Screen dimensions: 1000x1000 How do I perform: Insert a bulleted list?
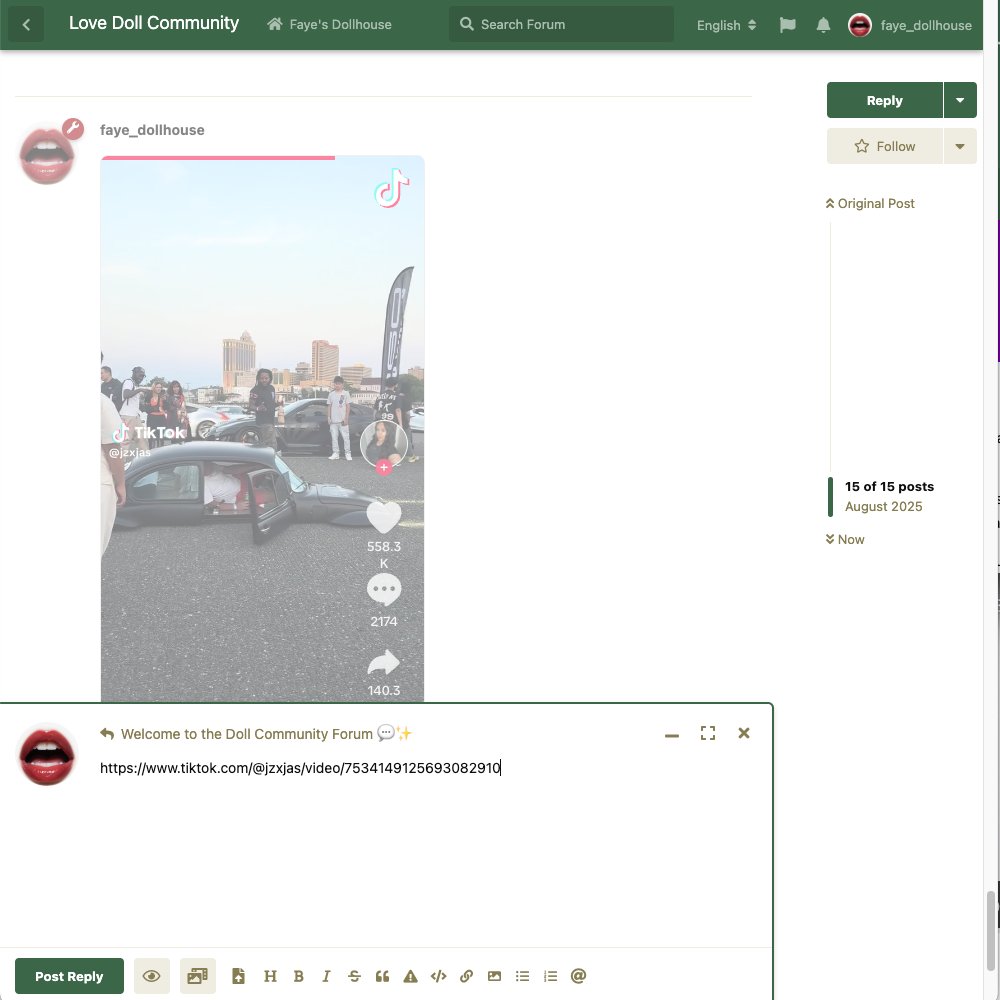coord(522,976)
